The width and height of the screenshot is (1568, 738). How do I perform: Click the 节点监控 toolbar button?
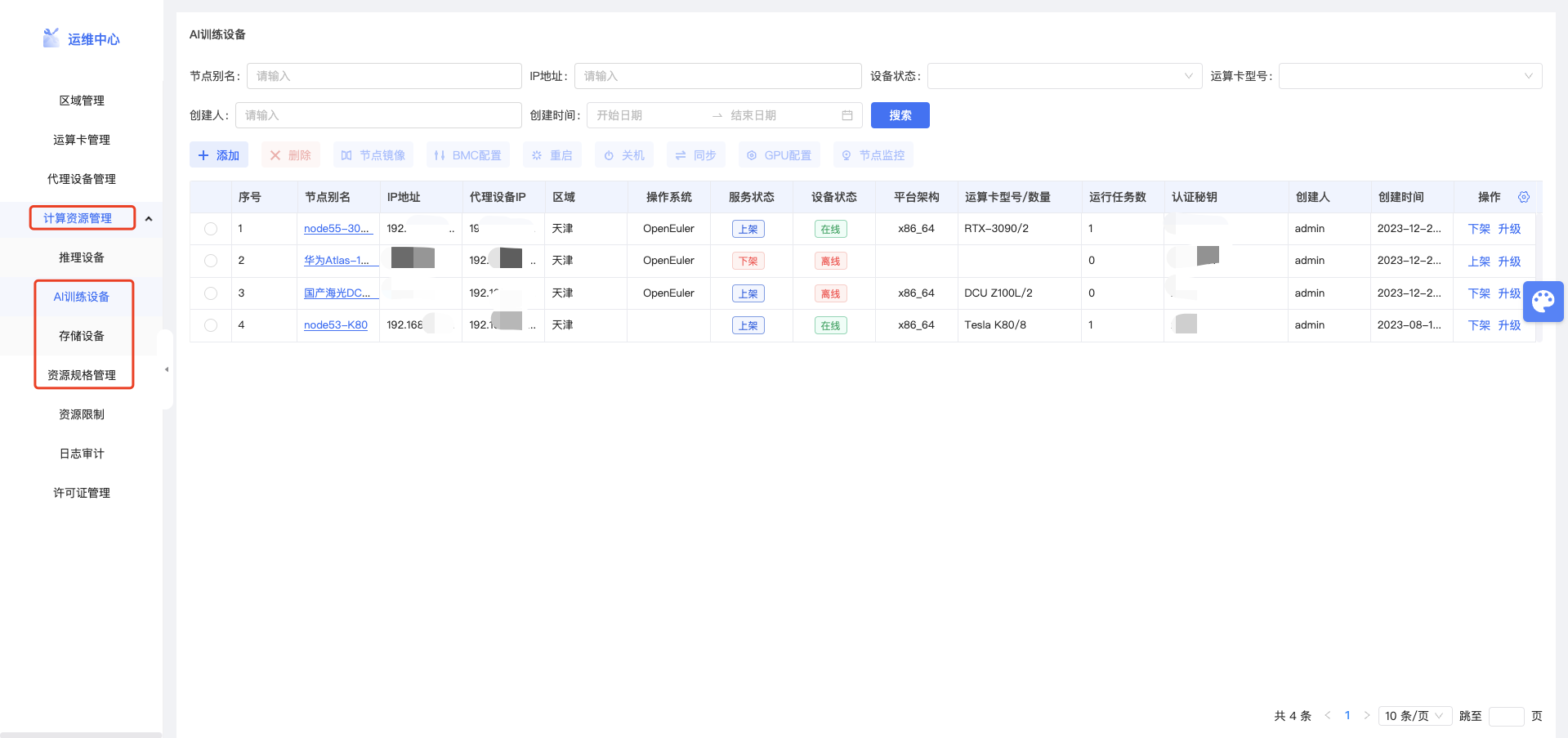click(x=873, y=155)
